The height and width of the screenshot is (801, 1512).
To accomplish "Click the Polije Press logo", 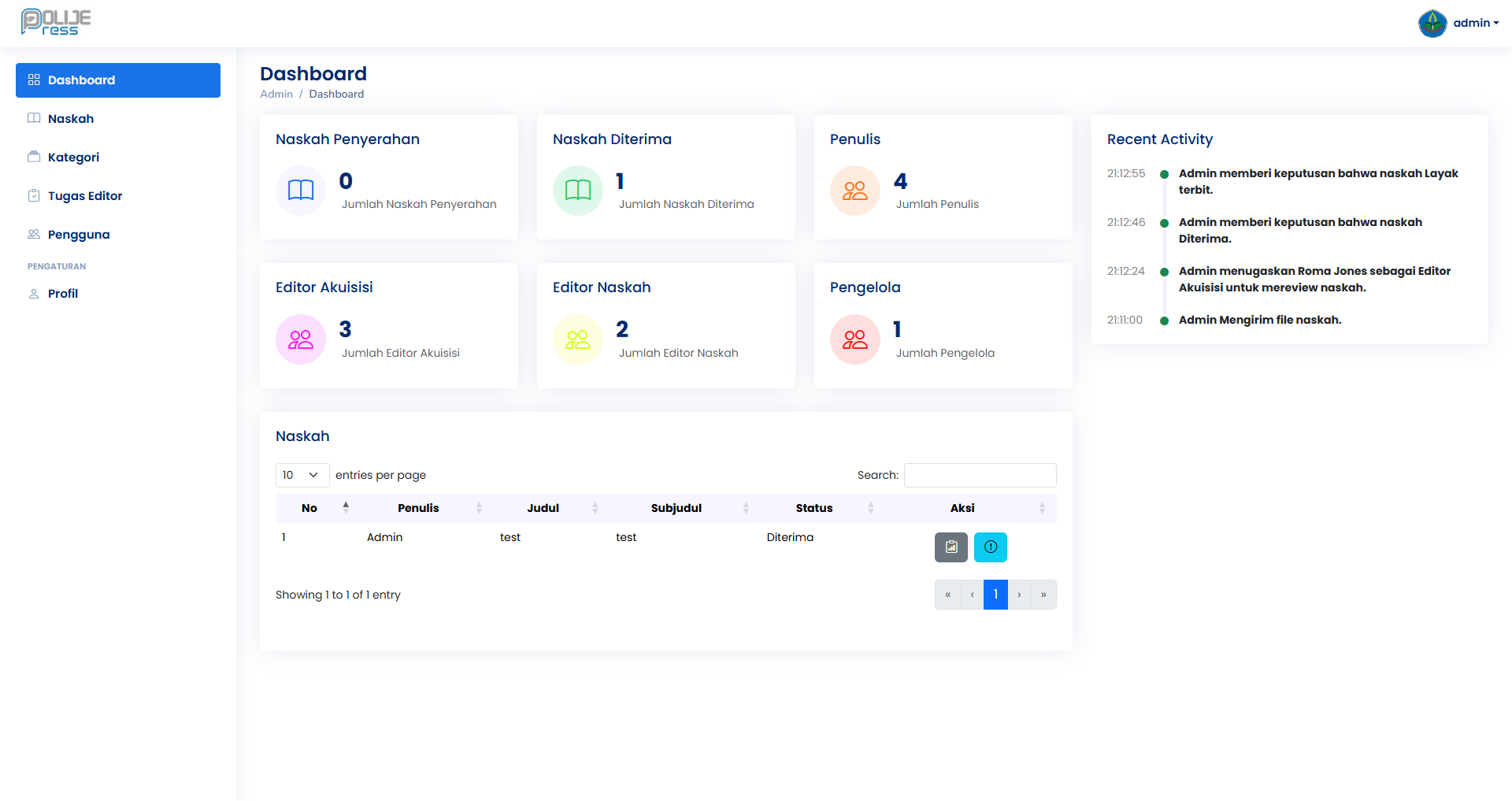I will click(56, 22).
